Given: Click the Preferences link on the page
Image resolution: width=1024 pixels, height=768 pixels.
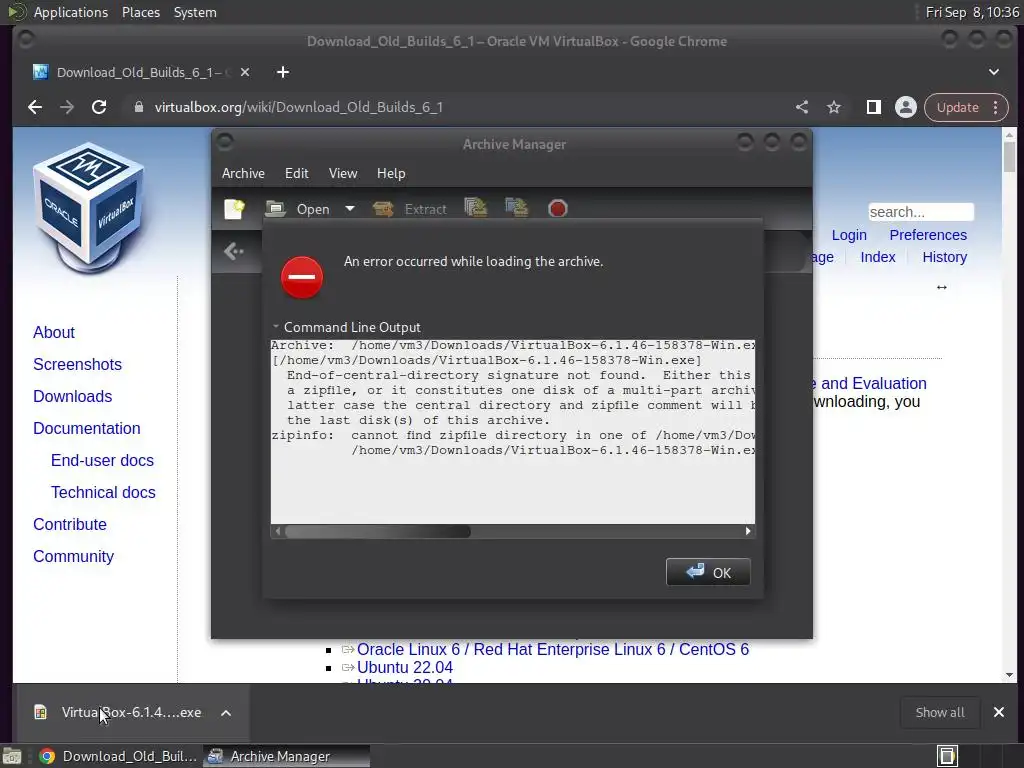Looking at the screenshot, I should click(x=928, y=235).
